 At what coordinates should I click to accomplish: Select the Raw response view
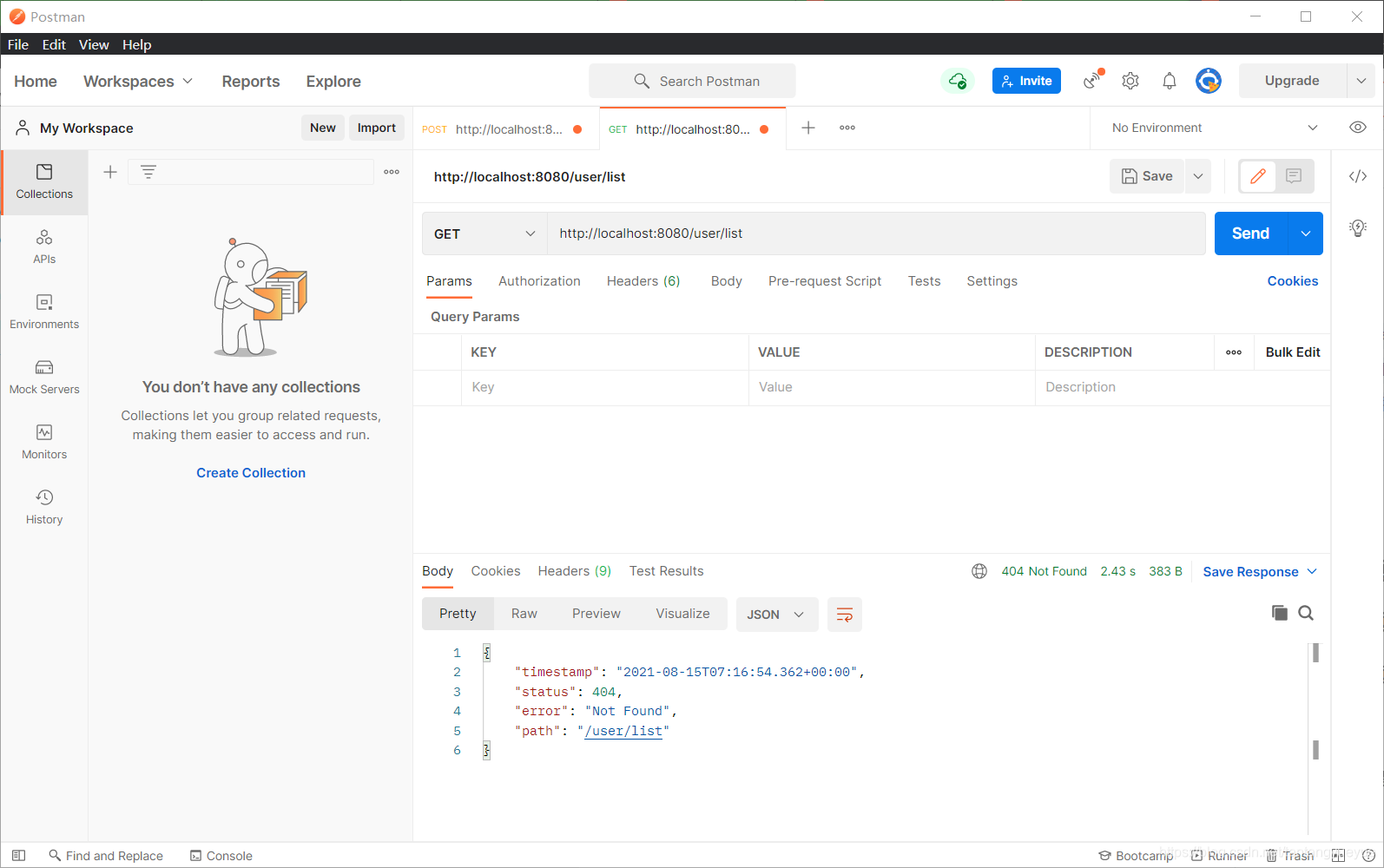524,614
